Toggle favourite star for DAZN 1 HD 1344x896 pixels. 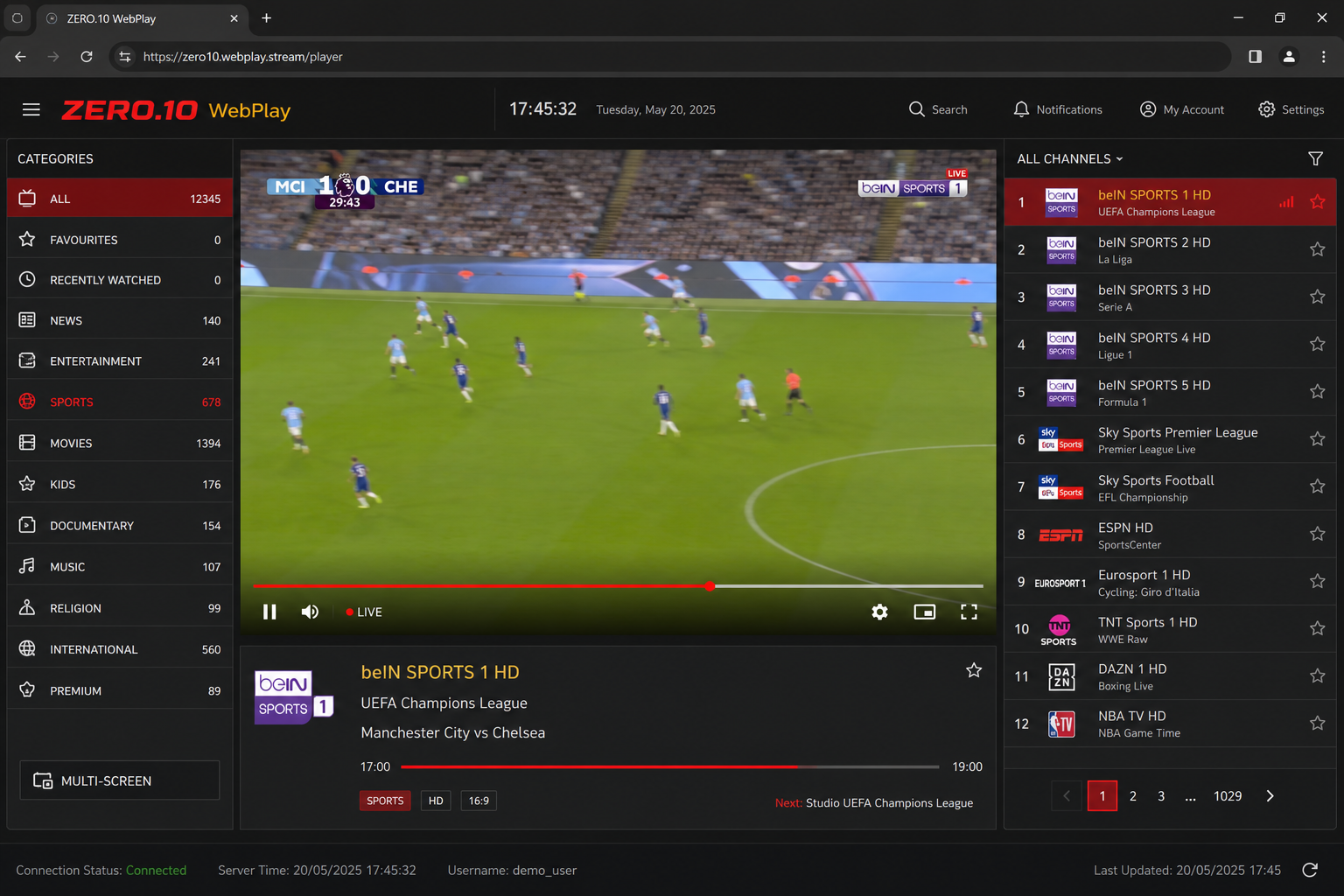click(1317, 675)
